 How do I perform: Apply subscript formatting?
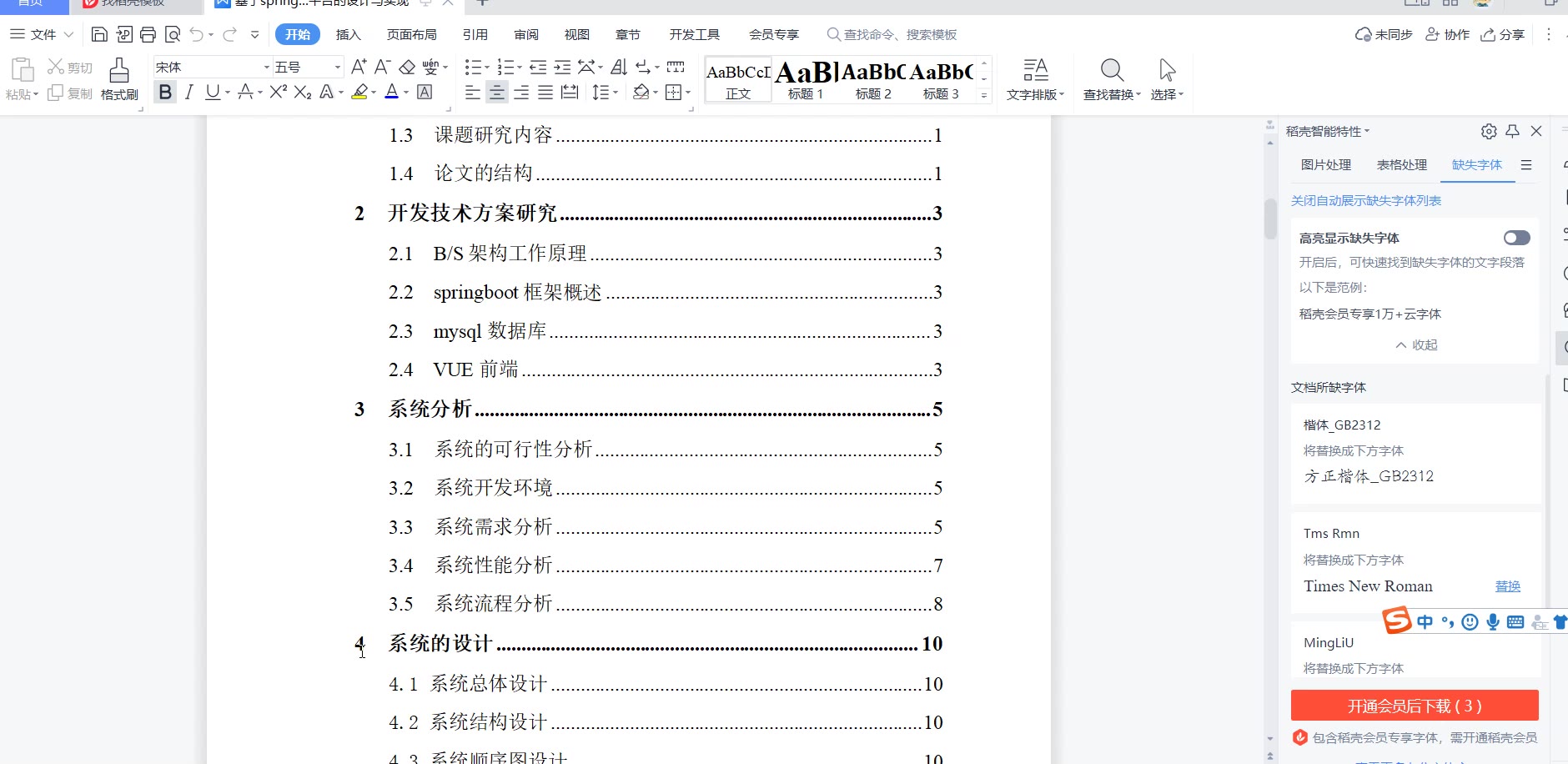pyautogui.click(x=303, y=92)
